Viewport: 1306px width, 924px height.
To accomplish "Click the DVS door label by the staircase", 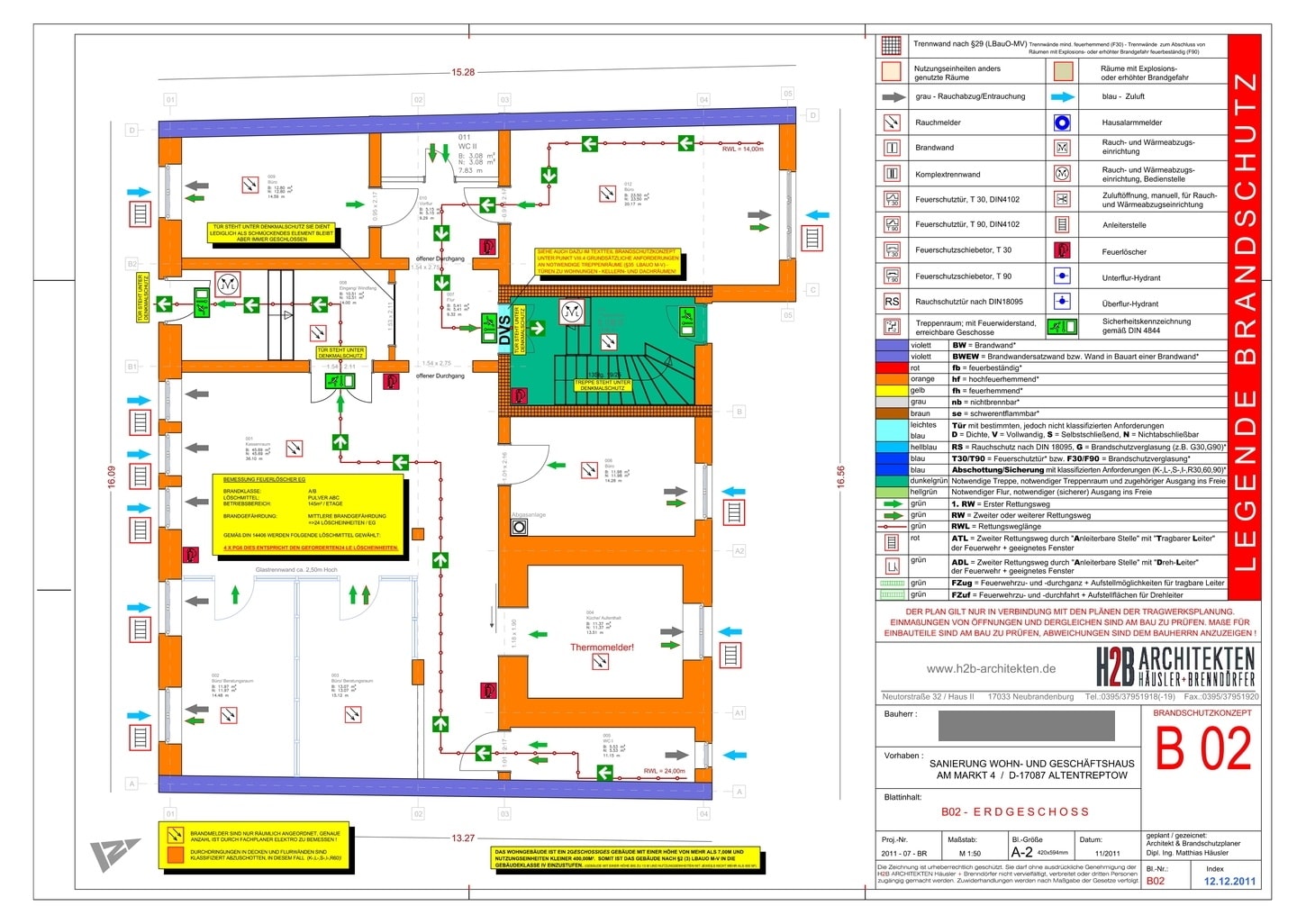I will click(504, 329).
